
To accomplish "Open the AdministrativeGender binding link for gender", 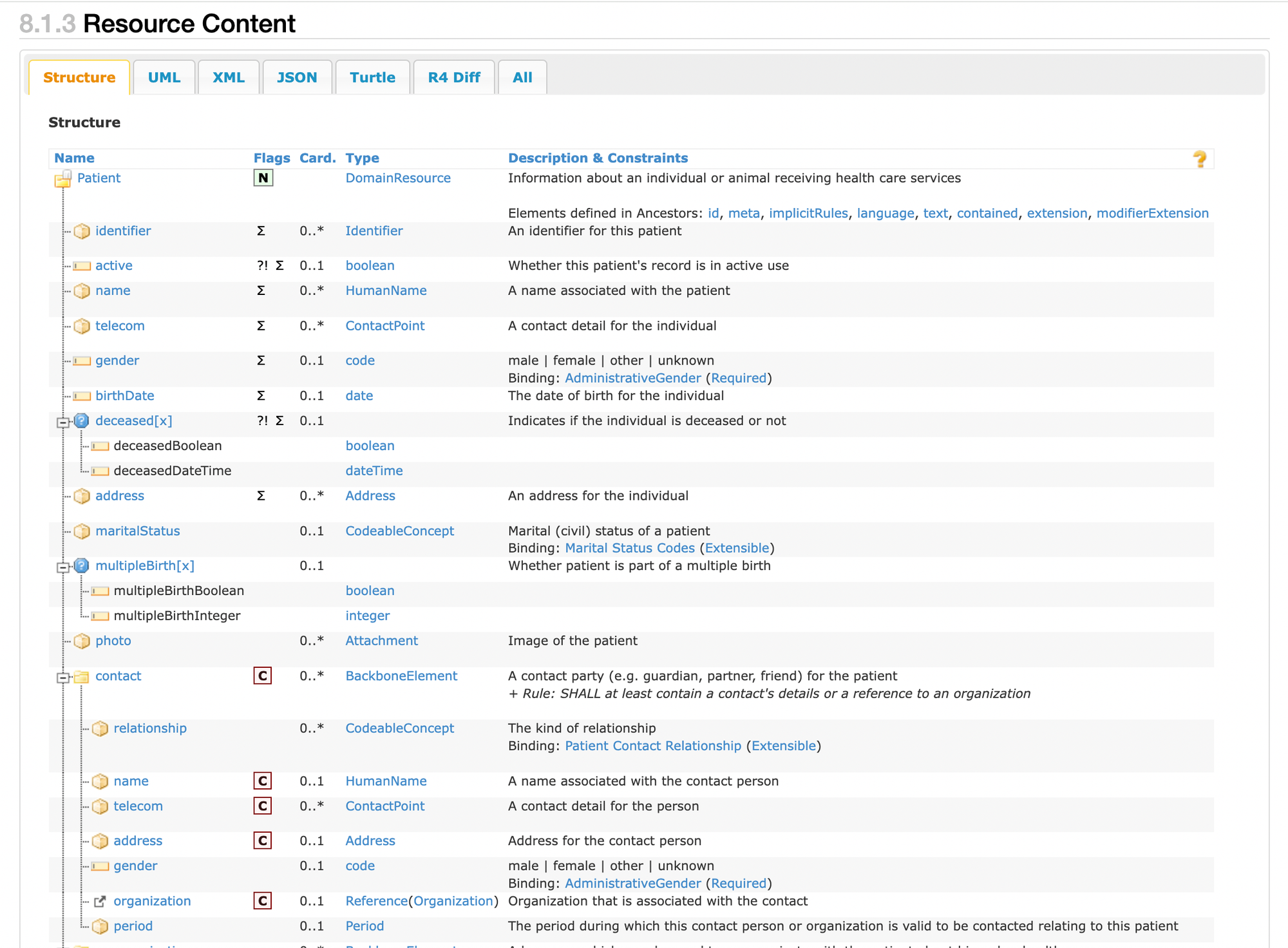I will click(632, 379).
